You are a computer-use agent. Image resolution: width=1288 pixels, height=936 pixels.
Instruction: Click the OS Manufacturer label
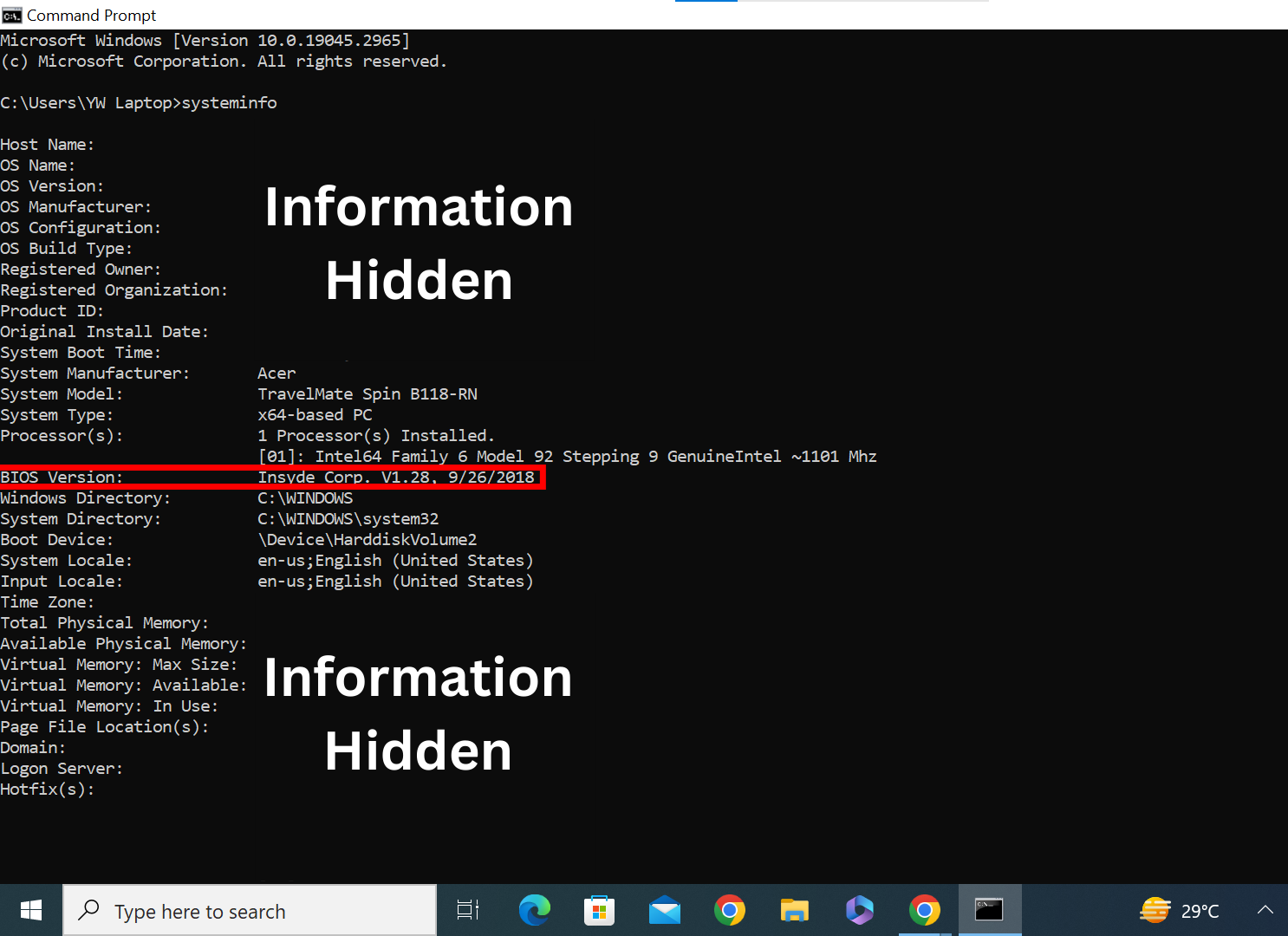(x=75, y=207)
